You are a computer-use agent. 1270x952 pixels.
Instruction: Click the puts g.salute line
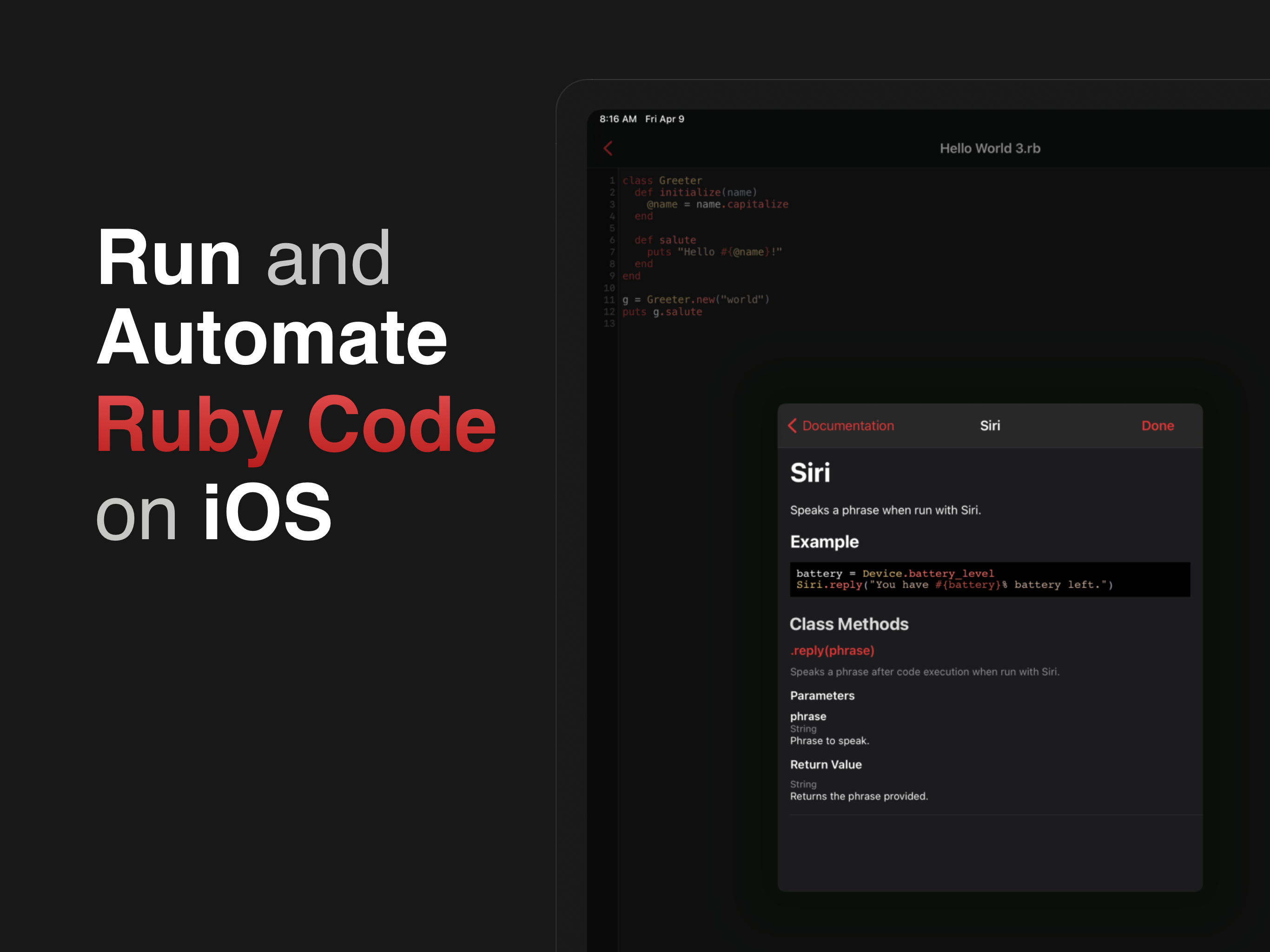coord(662,312)
